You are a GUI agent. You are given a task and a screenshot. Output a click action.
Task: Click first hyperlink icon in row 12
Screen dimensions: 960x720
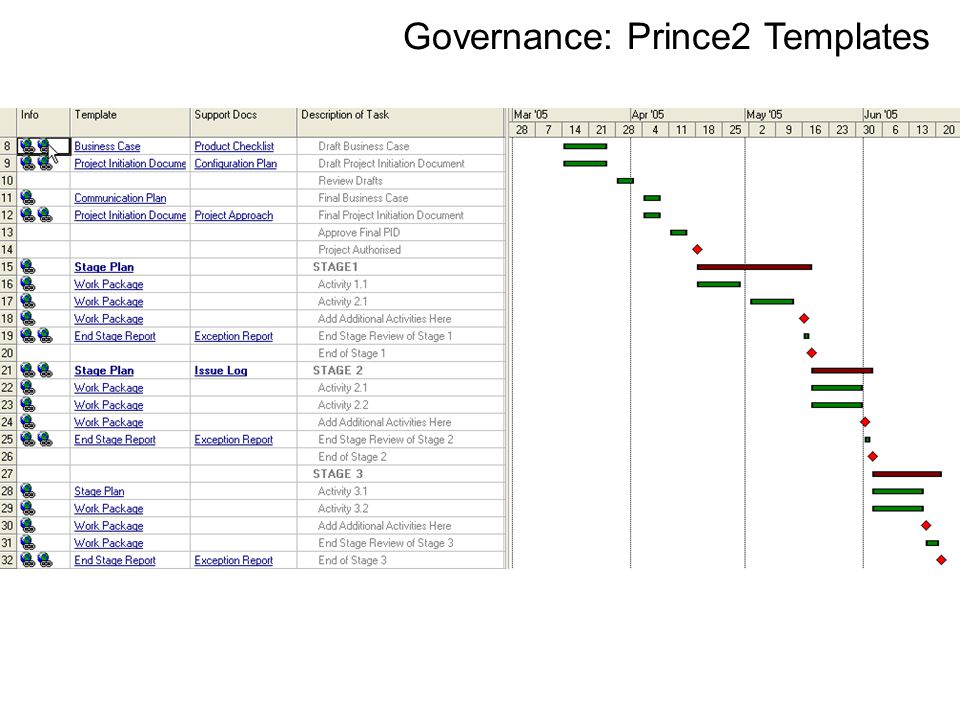[28, 215]
